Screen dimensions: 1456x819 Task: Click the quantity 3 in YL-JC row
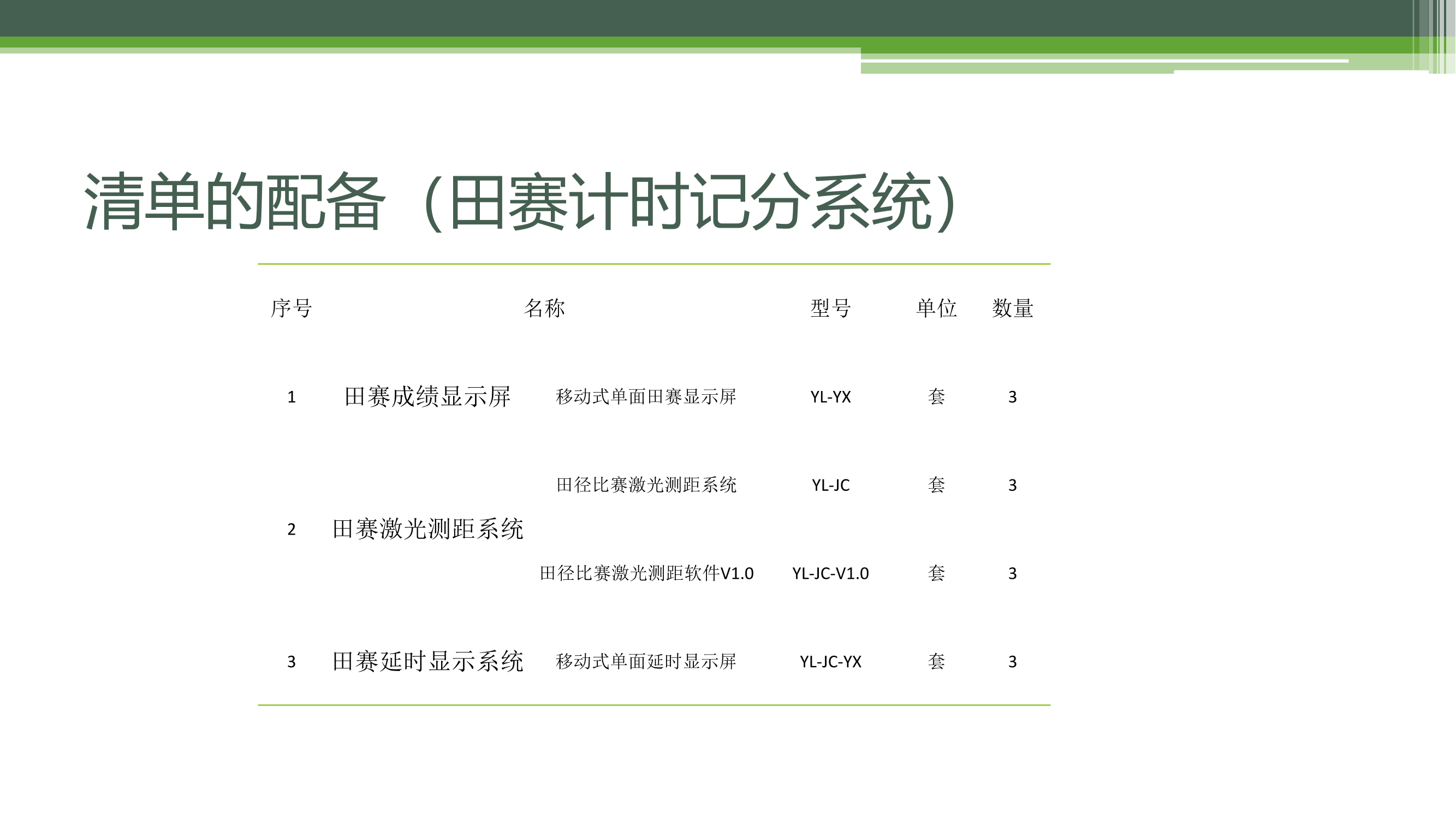(1012, 485)
